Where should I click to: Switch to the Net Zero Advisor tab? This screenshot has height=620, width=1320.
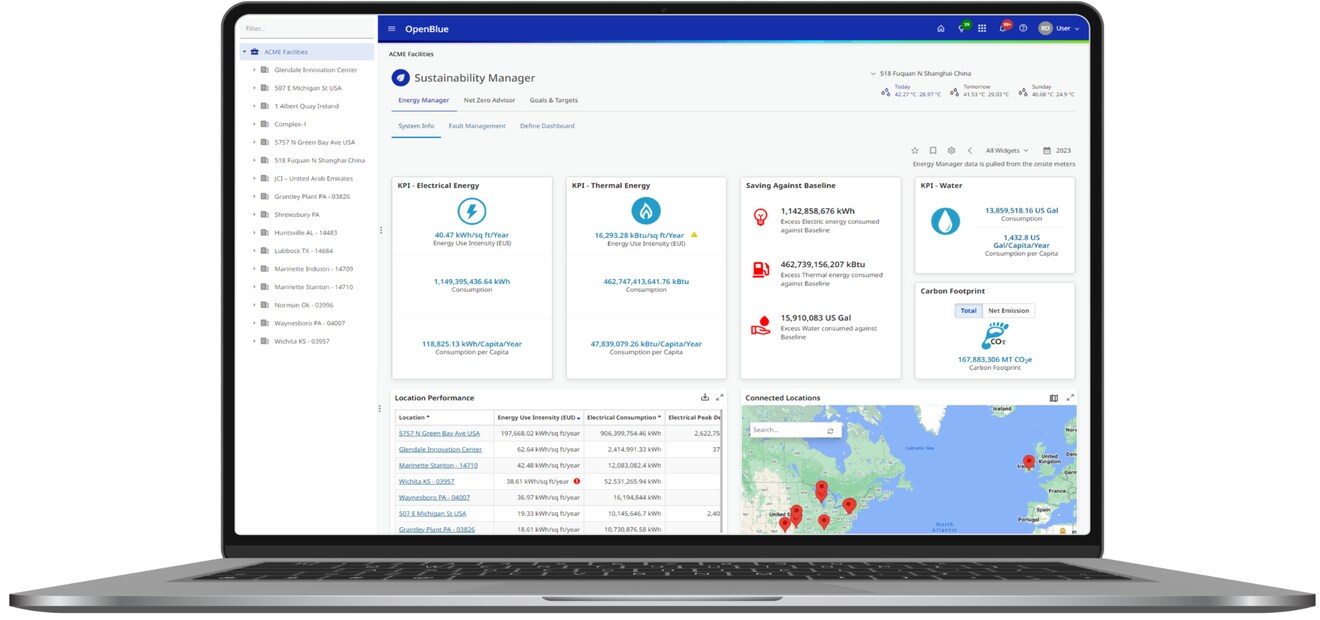click(x=489, y=101)
